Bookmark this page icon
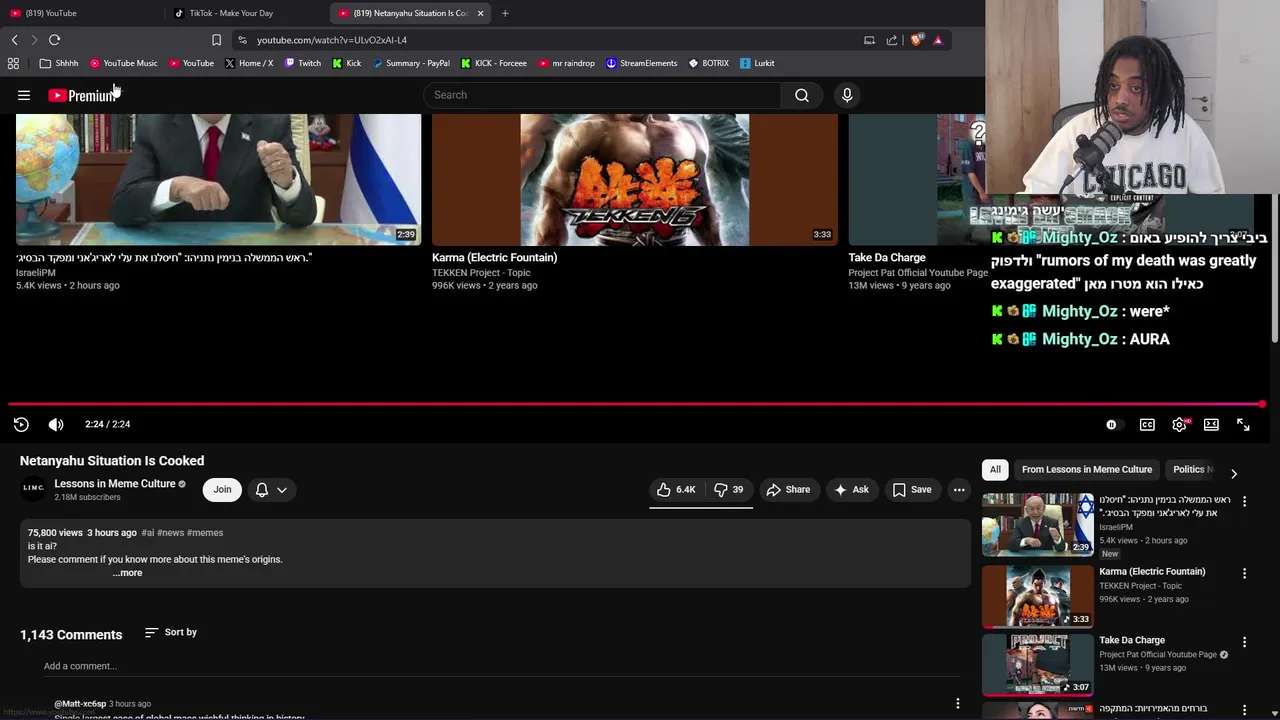 point(216,40)
